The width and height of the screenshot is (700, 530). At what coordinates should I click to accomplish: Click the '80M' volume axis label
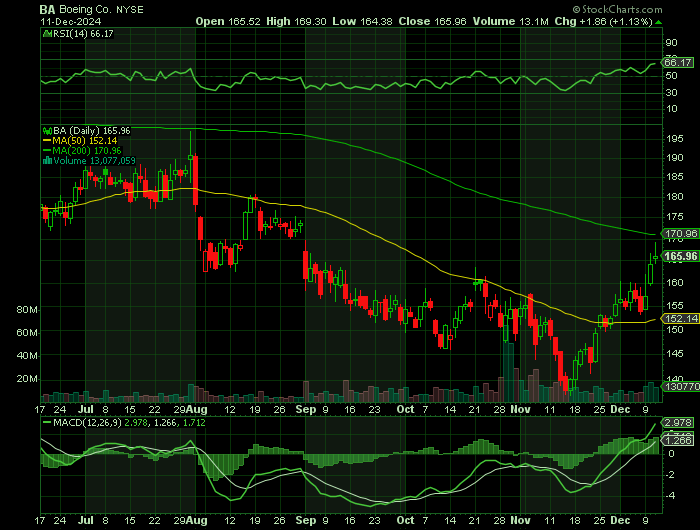coord(27,310)
